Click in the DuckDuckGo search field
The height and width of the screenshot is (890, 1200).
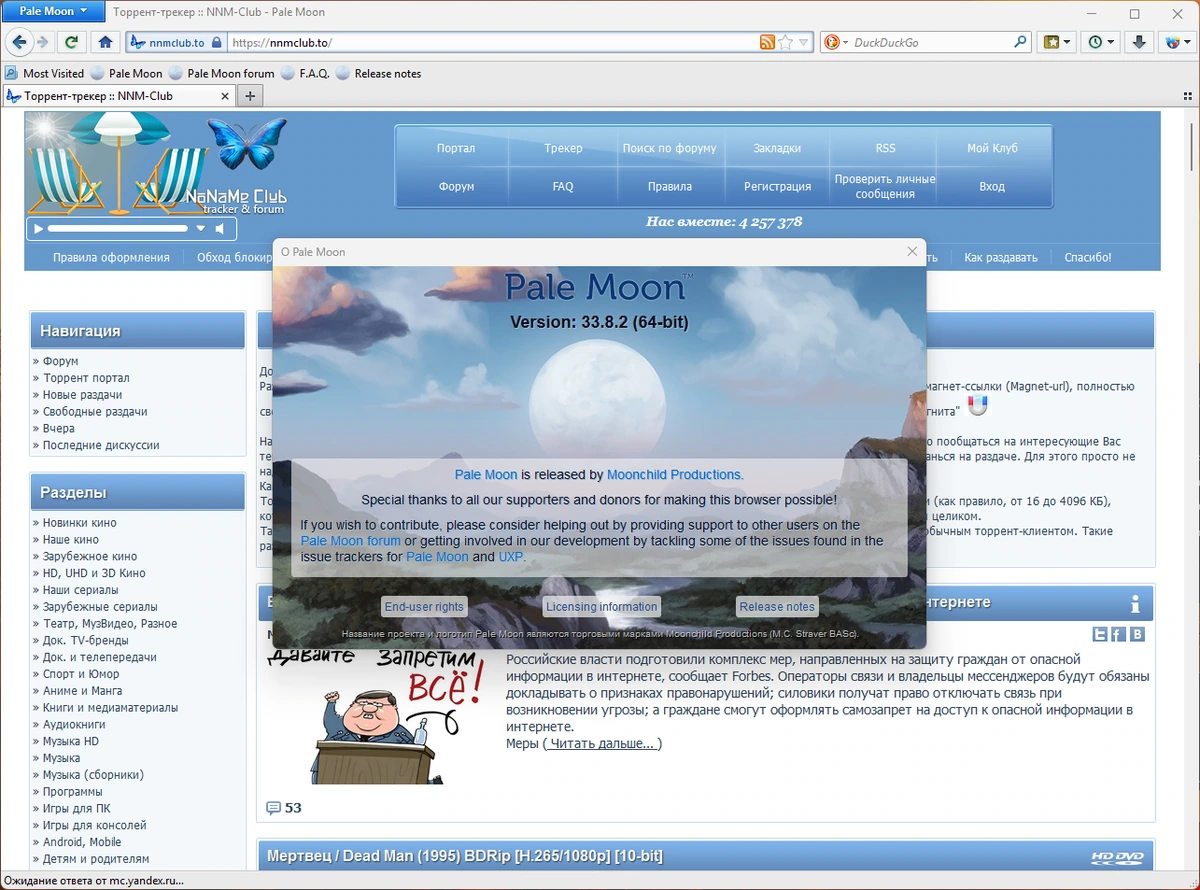click(930, 42)
